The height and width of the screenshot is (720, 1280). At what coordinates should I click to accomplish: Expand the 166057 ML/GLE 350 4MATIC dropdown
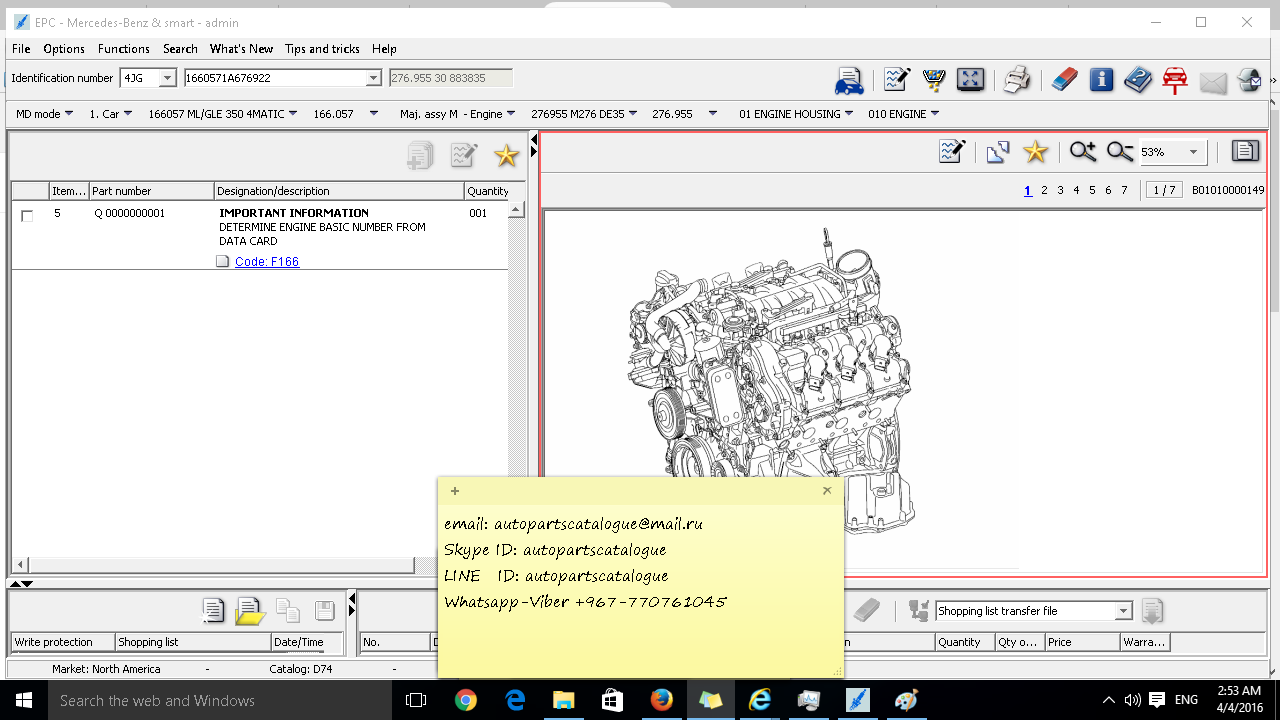pyautogui.click(x=293, y=114)
